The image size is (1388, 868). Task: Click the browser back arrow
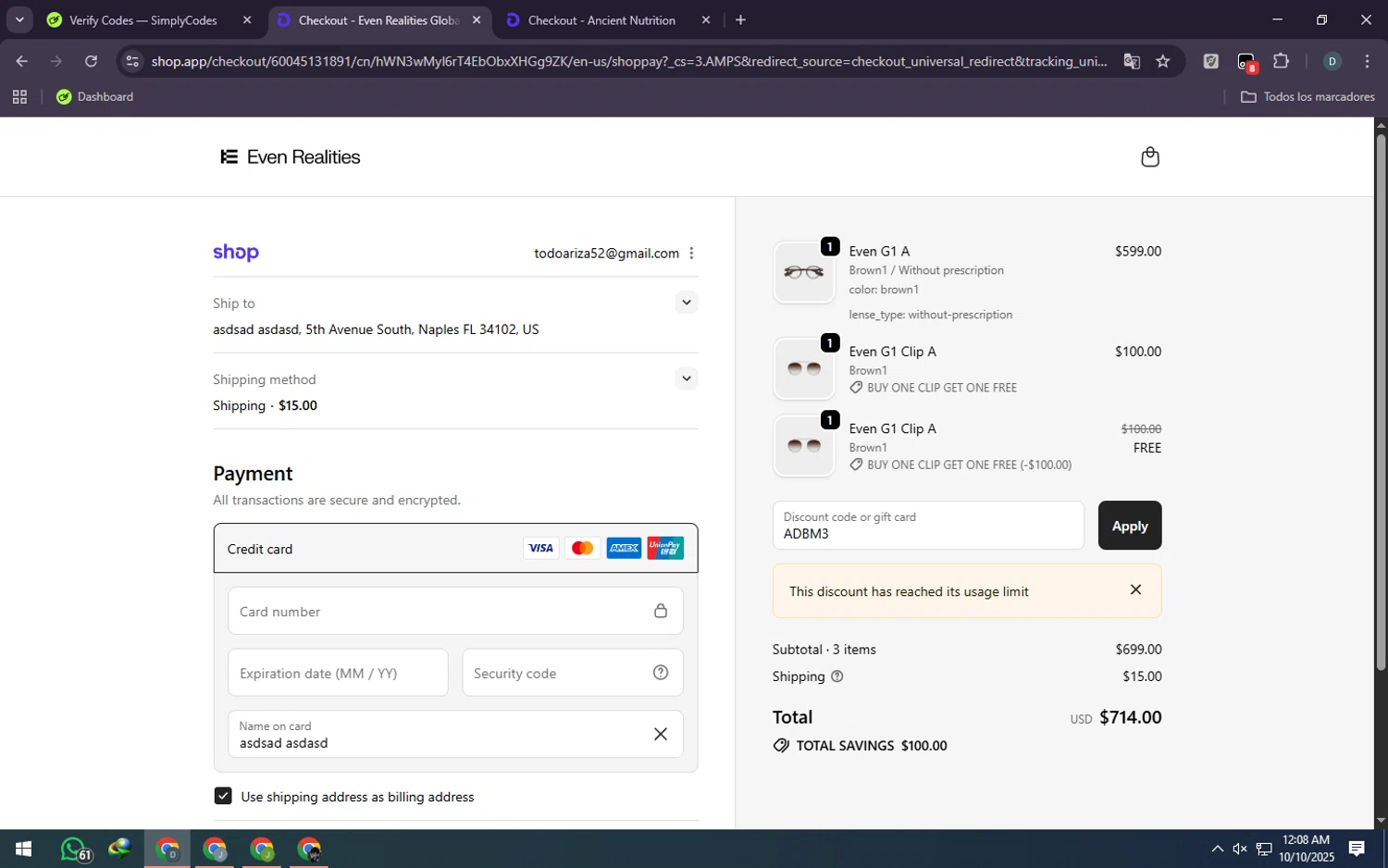21,61
